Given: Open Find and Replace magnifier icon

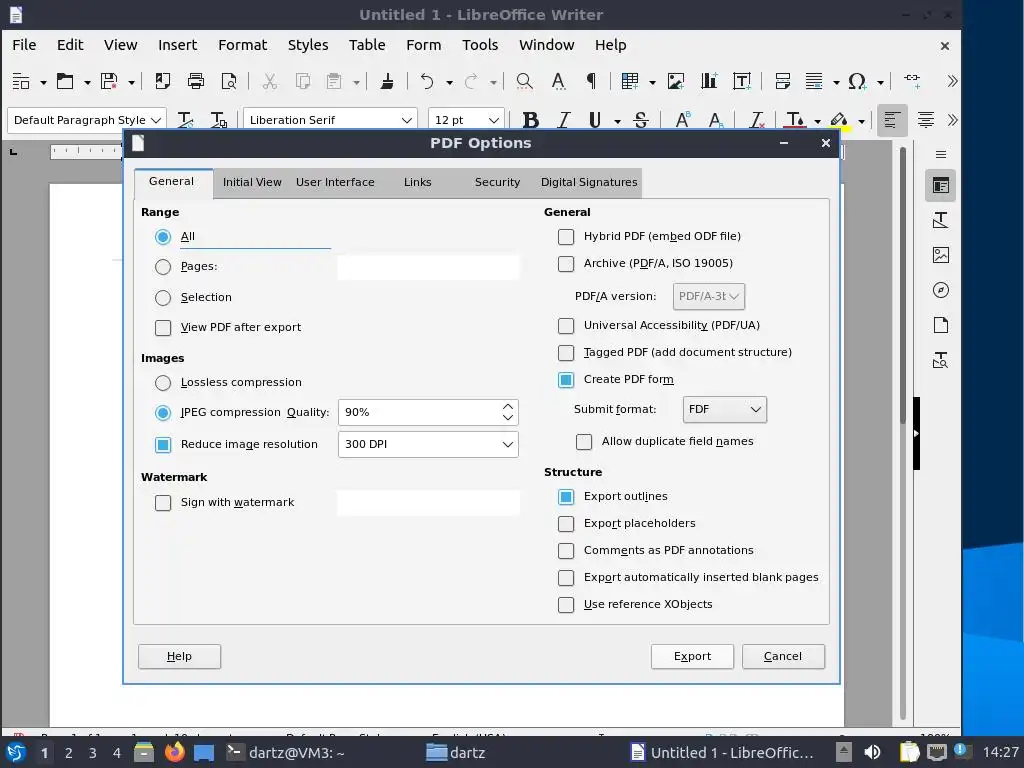Looking at the screenshot, I should coord(524,81).
